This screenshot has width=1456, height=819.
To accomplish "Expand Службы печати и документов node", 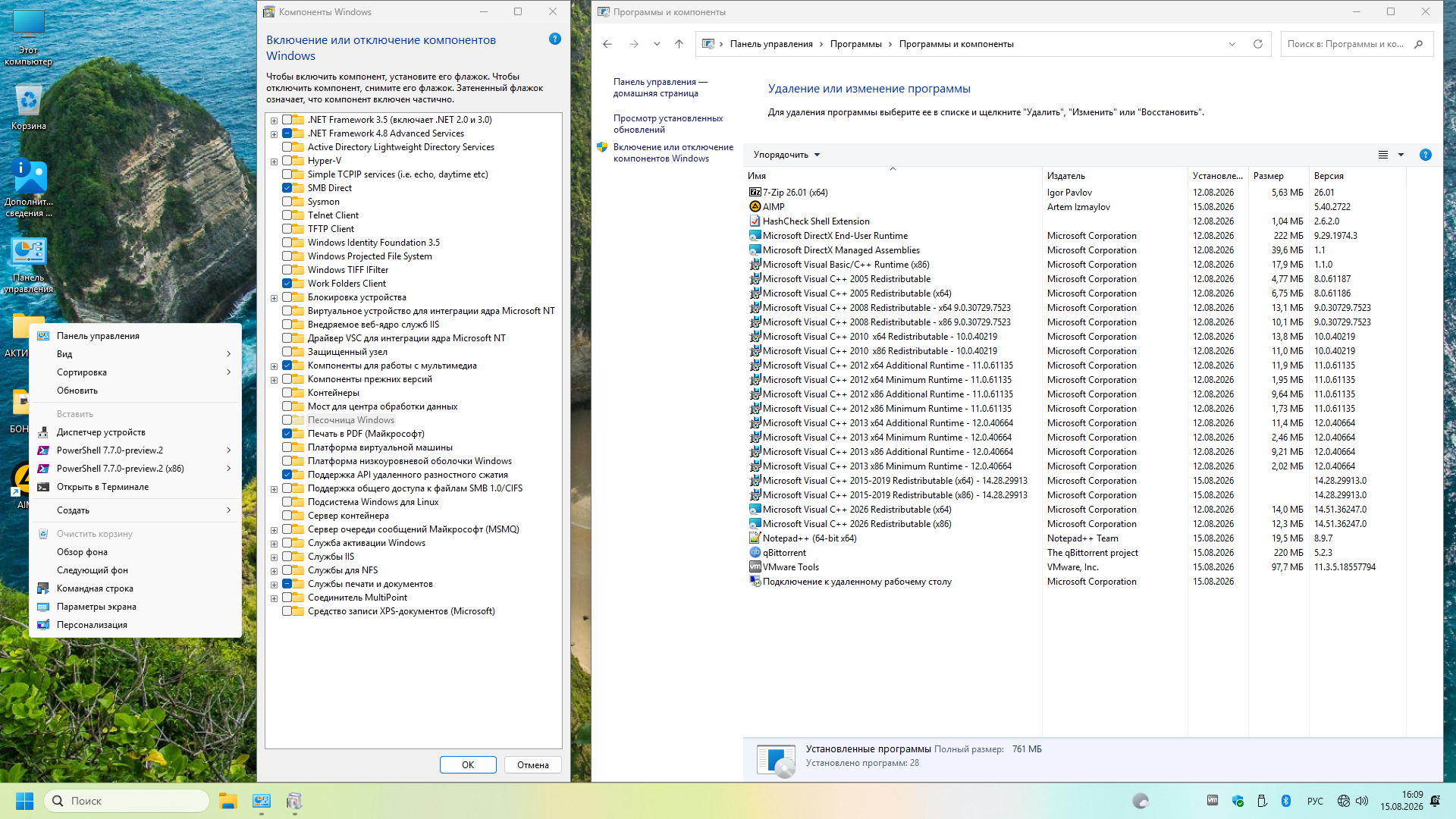I will tap(274, 585).
